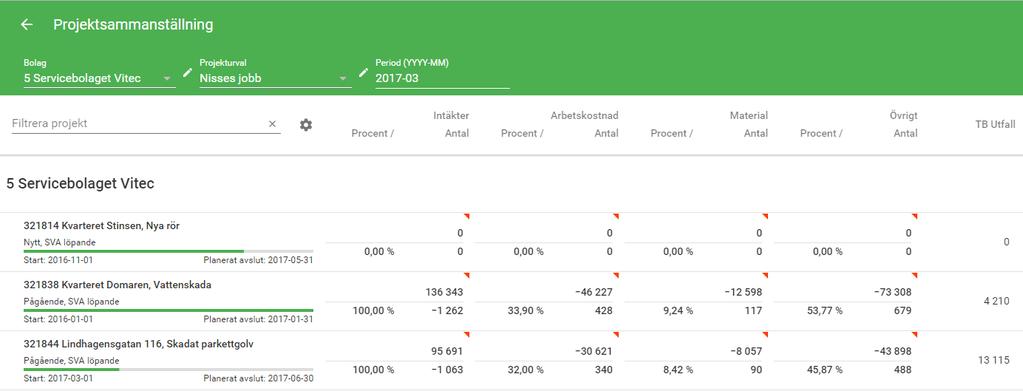Click Start: 2017-03-01 date
The width and height of the screenshot is (1023, 391).
point(59,378)
